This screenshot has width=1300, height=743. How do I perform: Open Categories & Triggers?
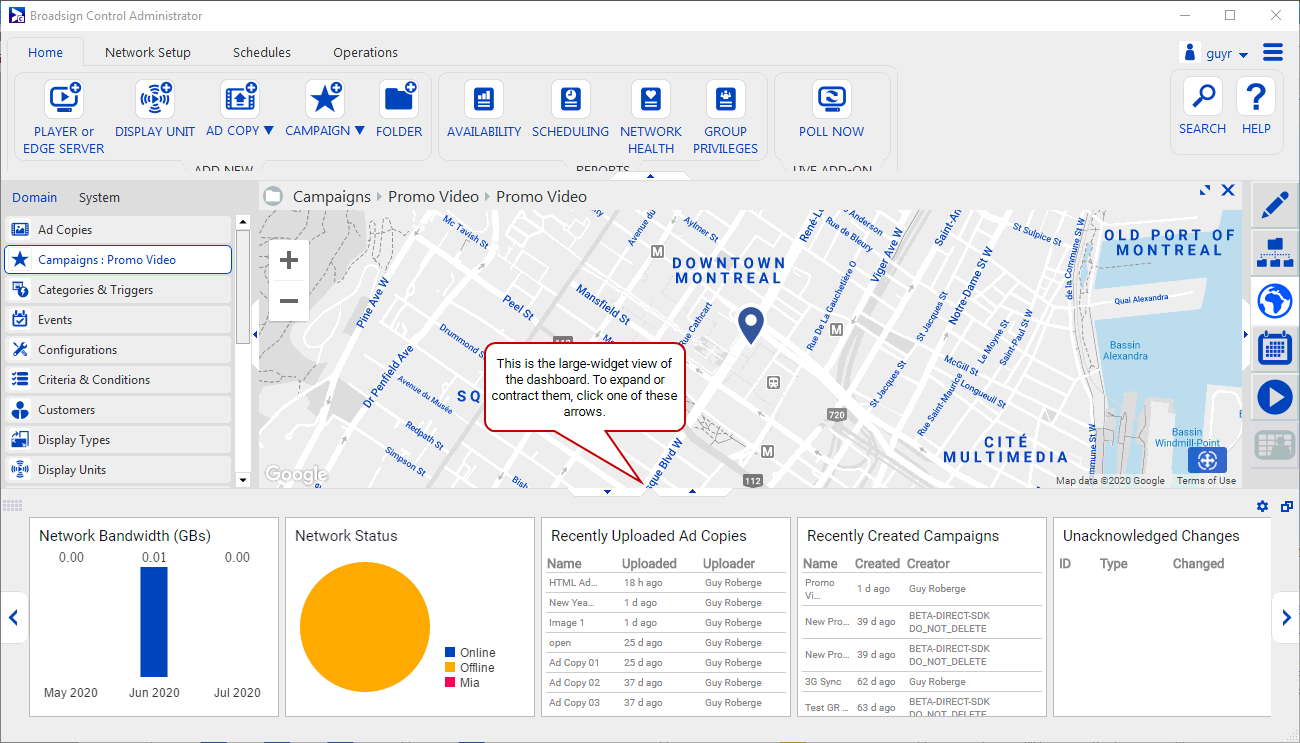tap(118, 290)
